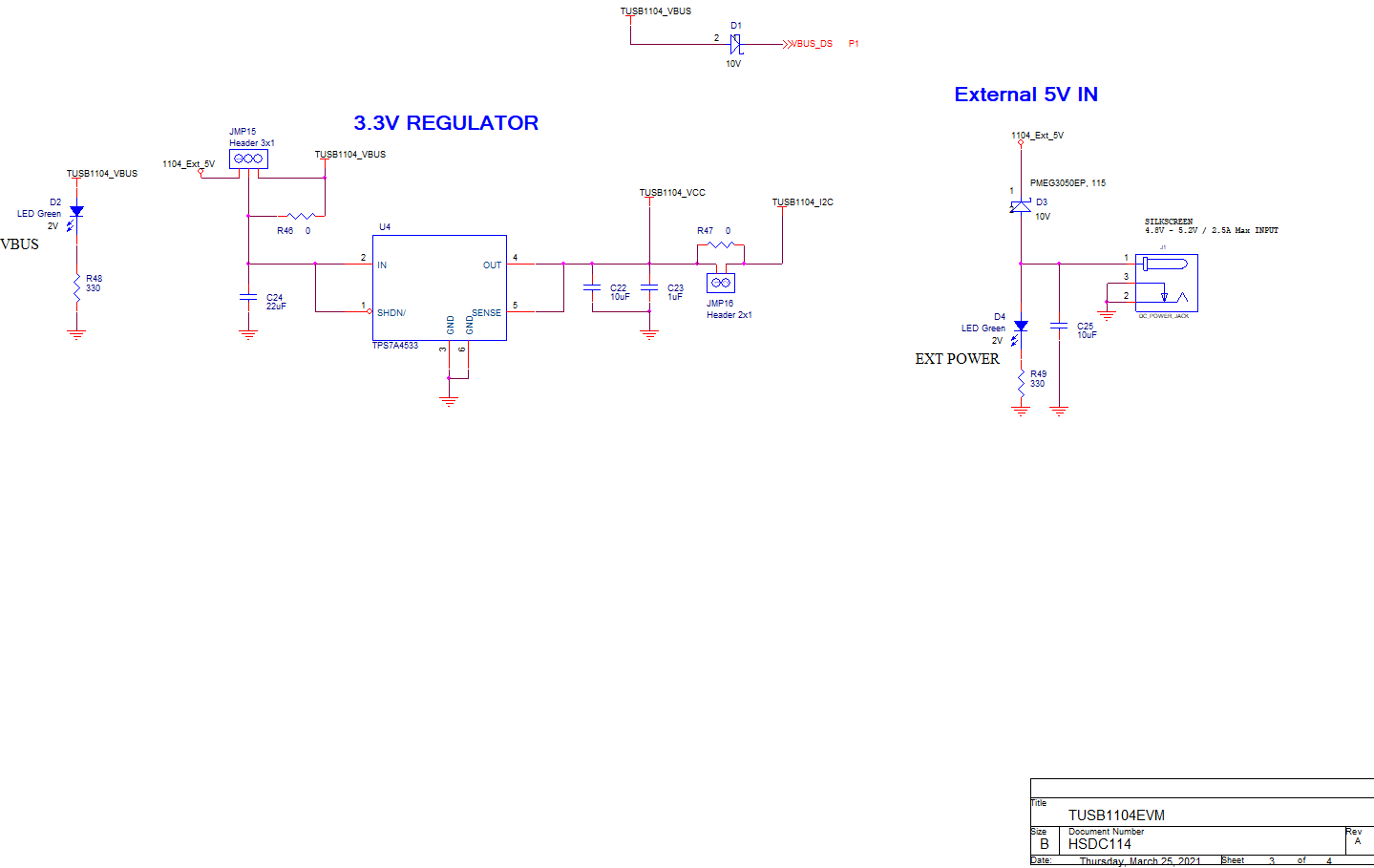
Task: Select the JMP15 Header 3x1 jumper
Action: pyautogui.click(x=247, y=158)
